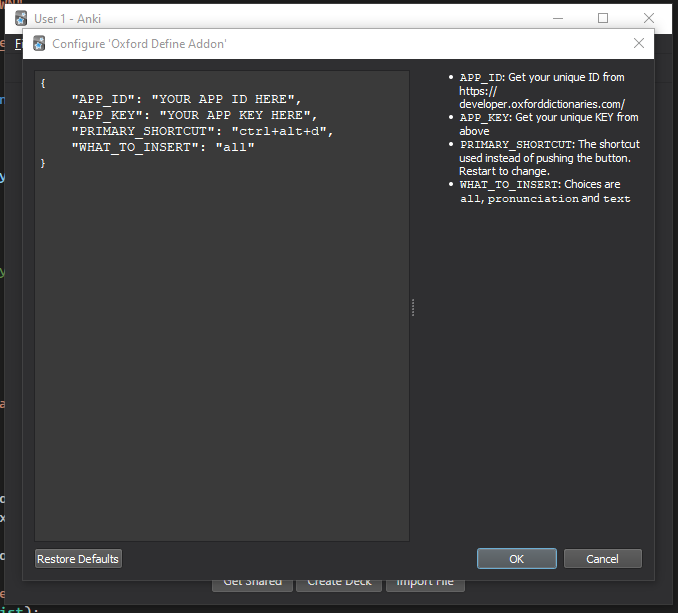Confirm the configuration with OK

(516, 559)
